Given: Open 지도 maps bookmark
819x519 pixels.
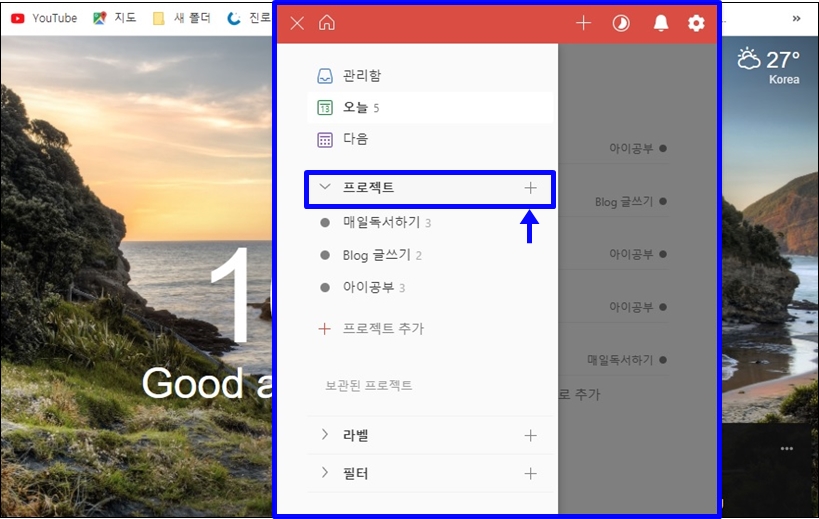Looking at the screenshot, I should pos(114,18).
